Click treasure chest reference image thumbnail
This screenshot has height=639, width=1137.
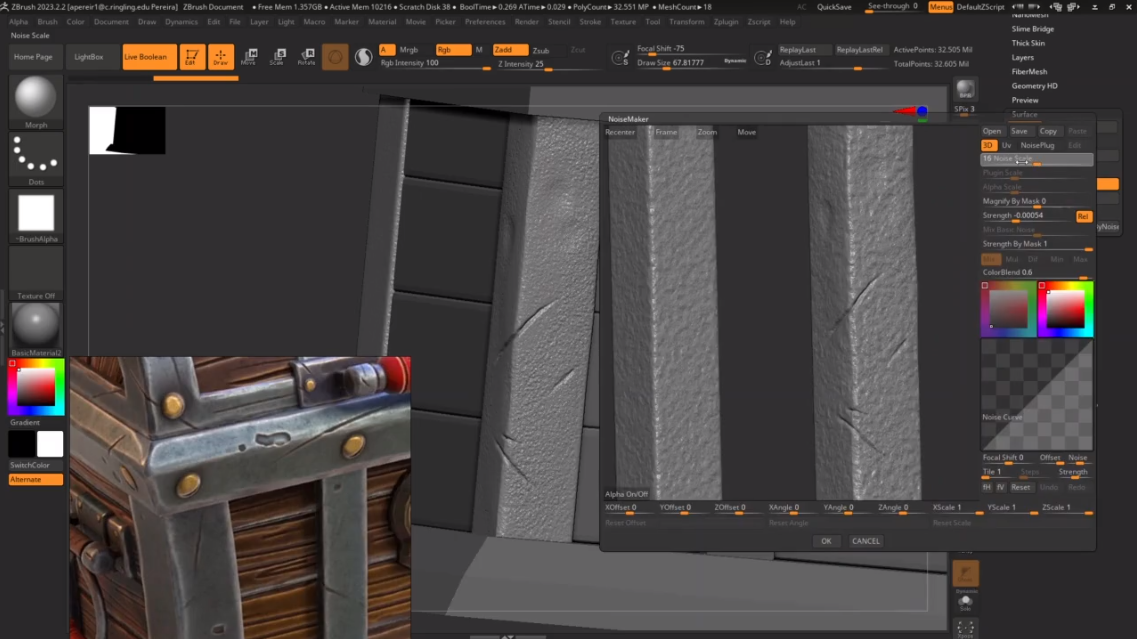coord(240,498)
